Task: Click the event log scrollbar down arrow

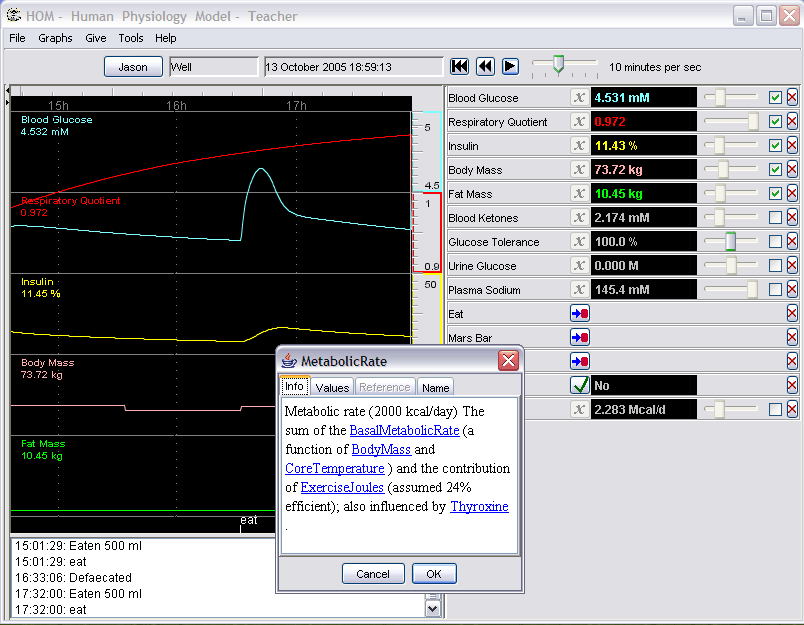Action: tap(433, 607)
